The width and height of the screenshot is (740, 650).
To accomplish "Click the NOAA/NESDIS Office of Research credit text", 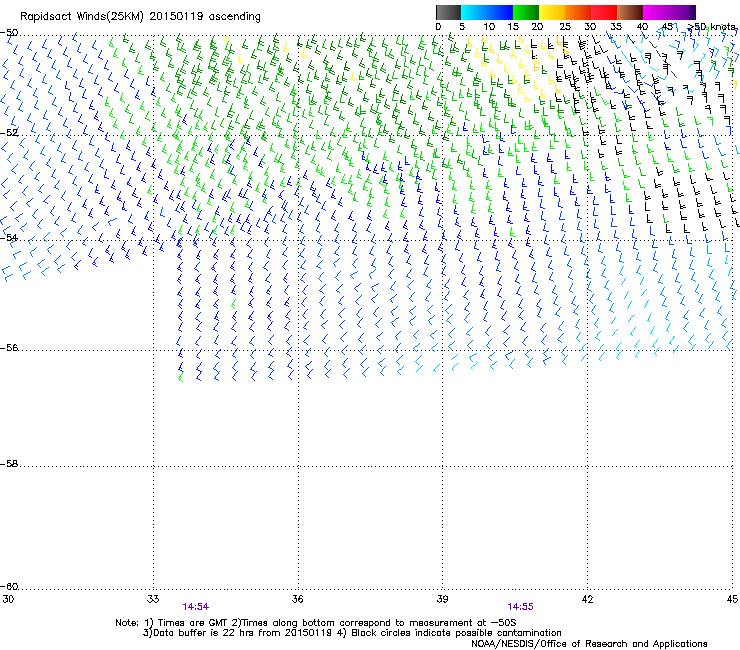I will (589, 644).
